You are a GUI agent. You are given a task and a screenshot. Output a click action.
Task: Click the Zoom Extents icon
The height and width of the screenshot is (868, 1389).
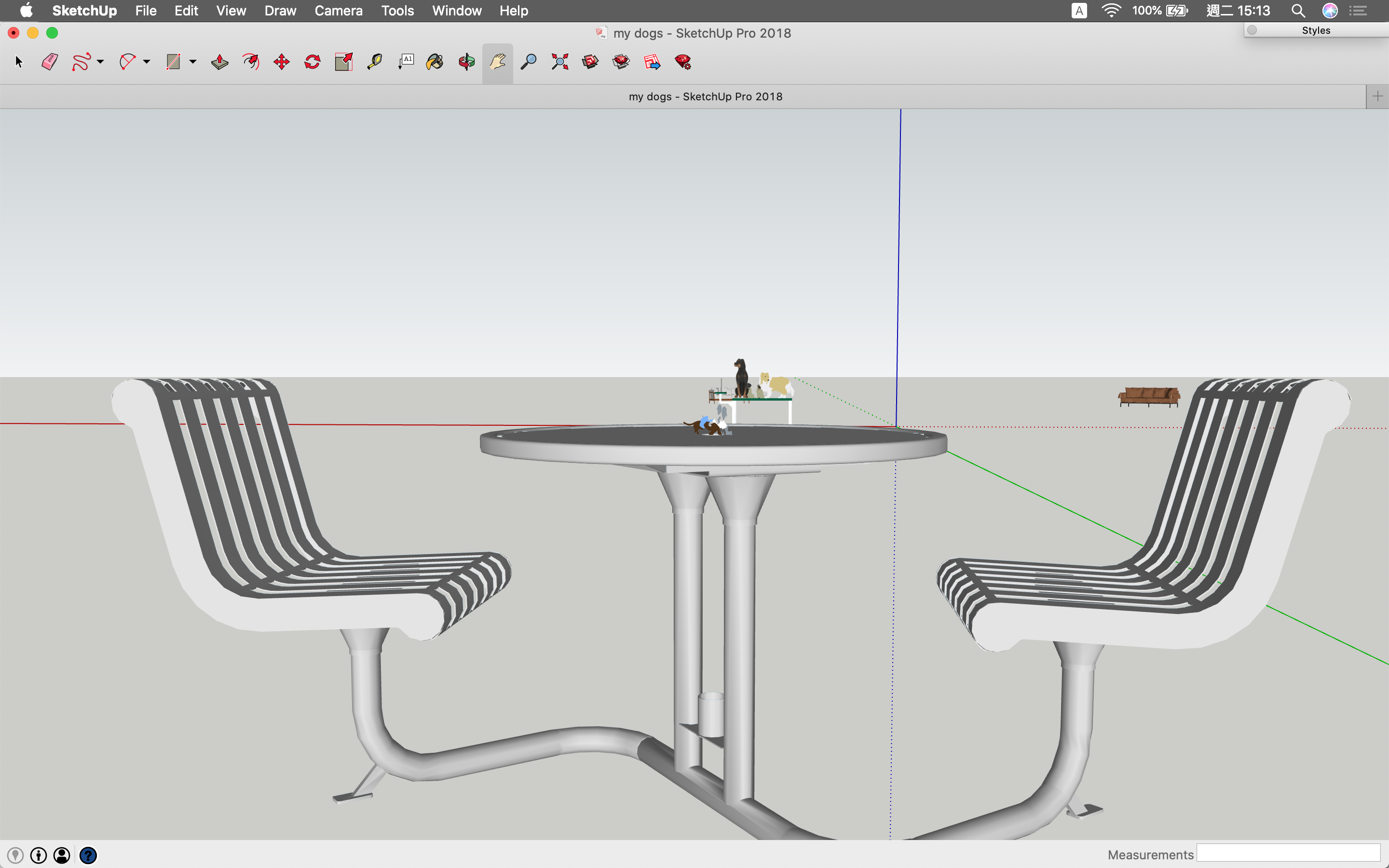click(x=559, y=62)
